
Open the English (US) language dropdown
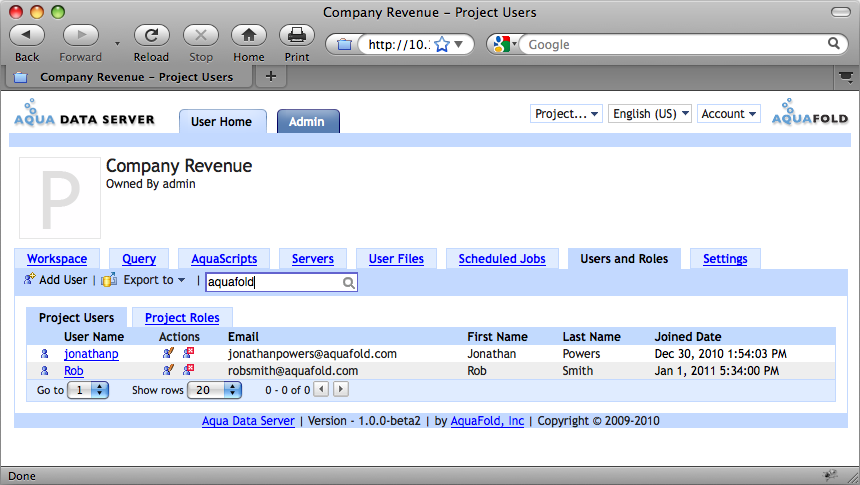click(650, 114)
